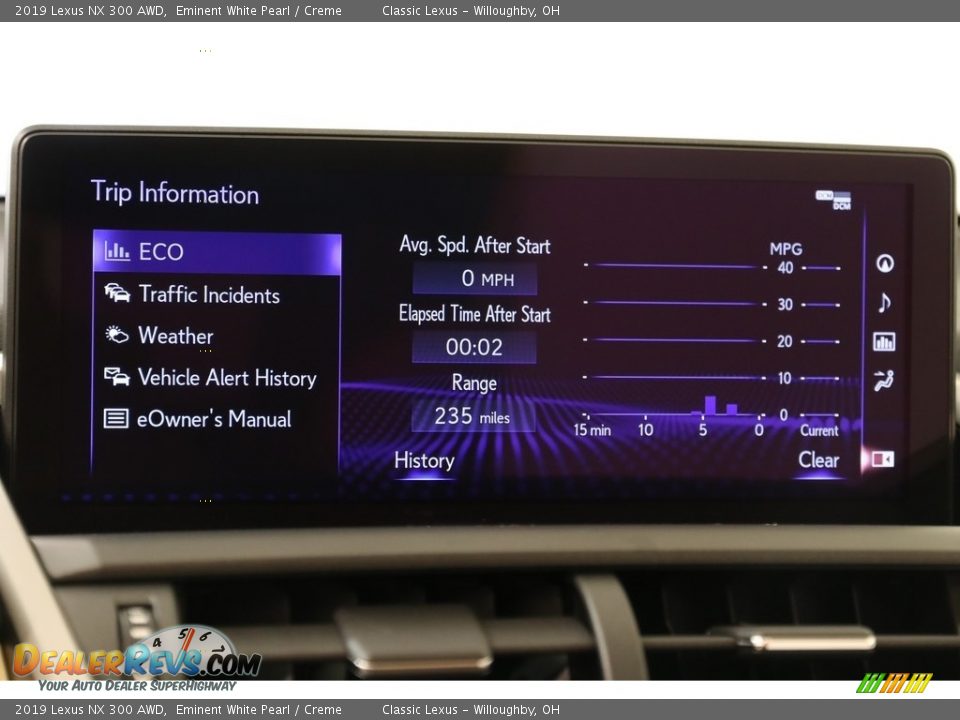The width and height of the screenshot is (960, 720).
Task: Tap the Avg. Spd. After Start label
Action: tap(474, 246)
